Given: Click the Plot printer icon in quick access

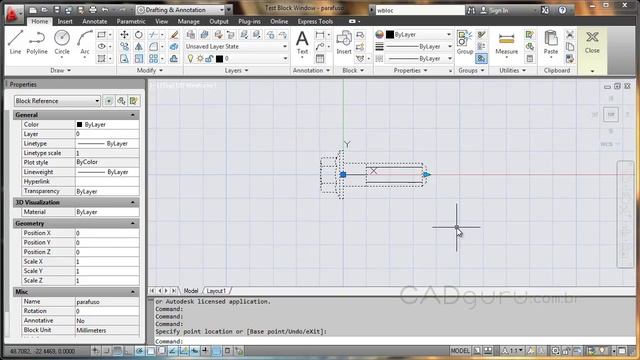Looking at the screenshot, I should pos(93,9).
